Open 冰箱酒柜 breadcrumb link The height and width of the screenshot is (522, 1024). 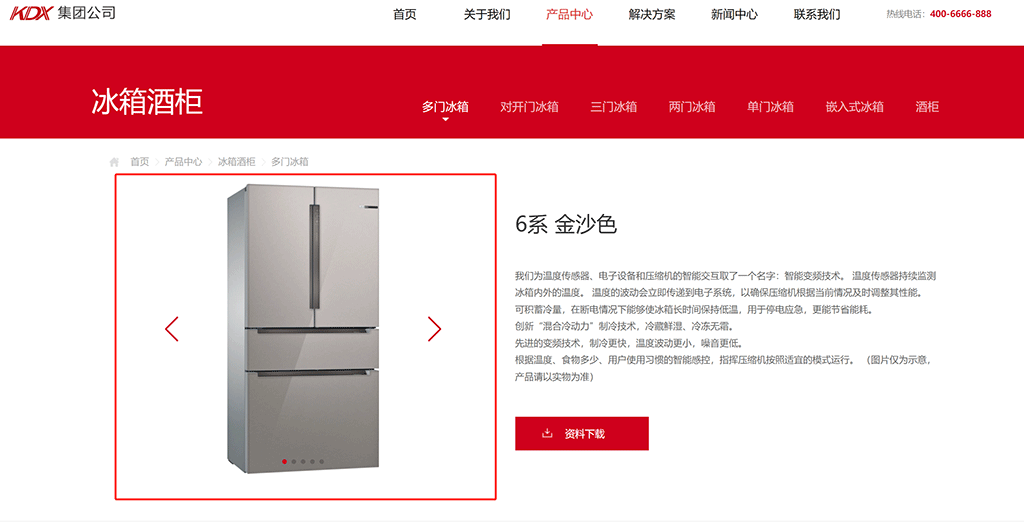click(x=236, y=161)
